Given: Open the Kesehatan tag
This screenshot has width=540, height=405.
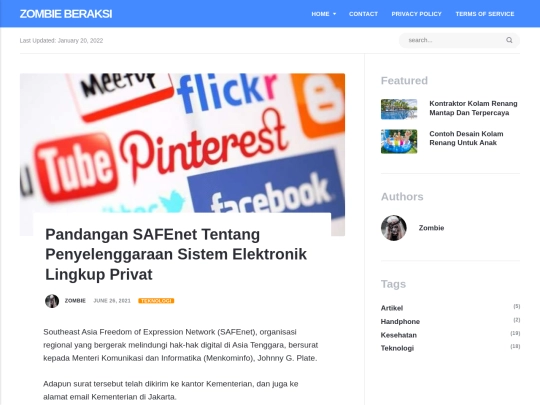Looking at the screenshot, I should 398,335.
